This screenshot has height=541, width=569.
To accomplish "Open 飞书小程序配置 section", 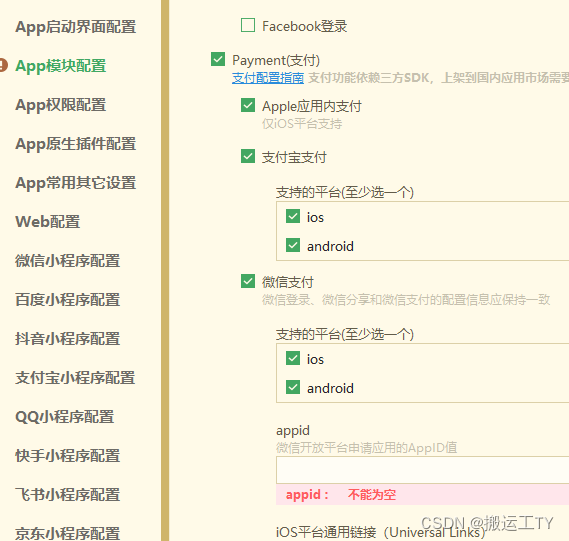I will click(67, 495).
